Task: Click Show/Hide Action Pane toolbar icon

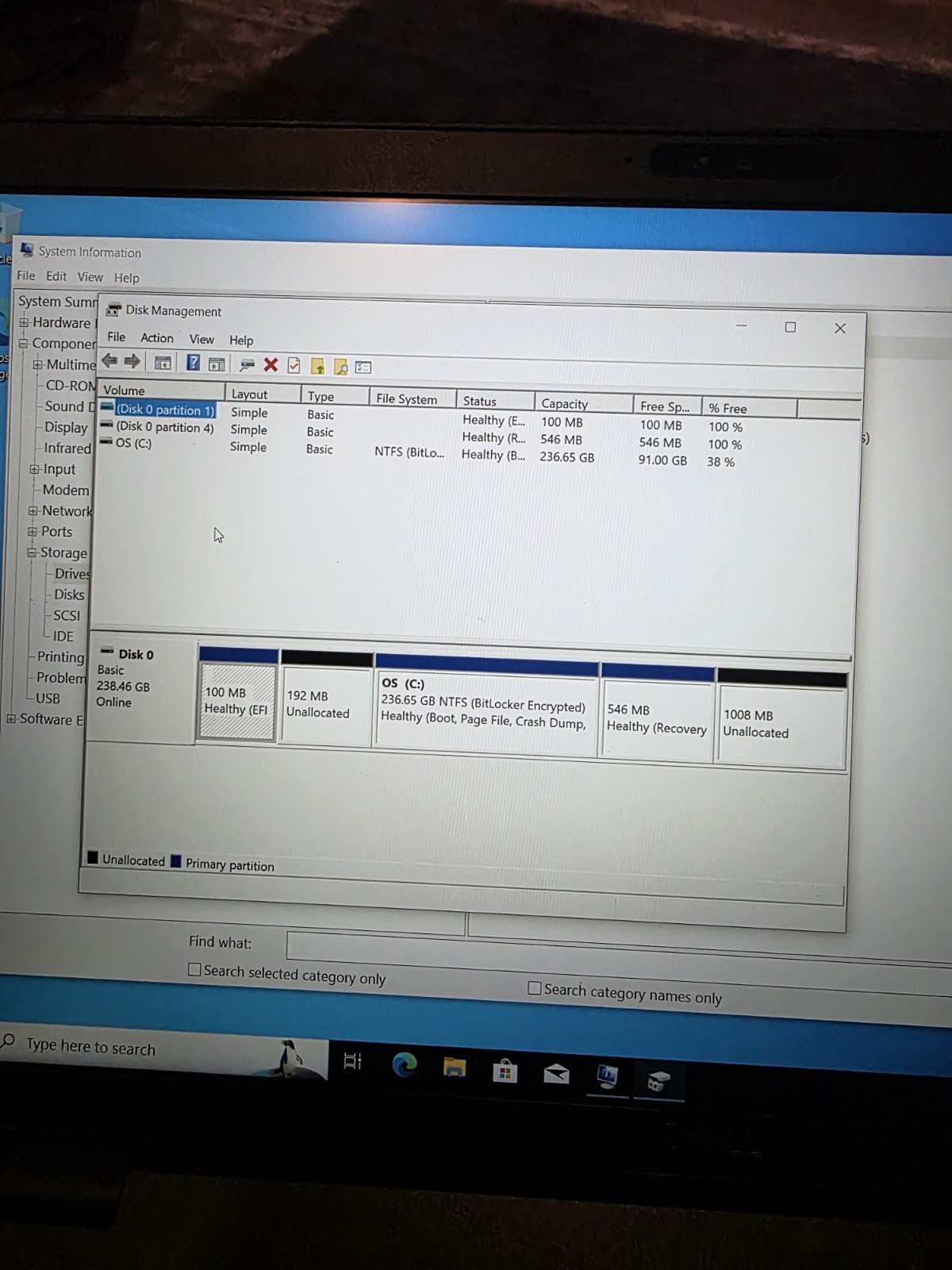Action: (x=216, y=364)
